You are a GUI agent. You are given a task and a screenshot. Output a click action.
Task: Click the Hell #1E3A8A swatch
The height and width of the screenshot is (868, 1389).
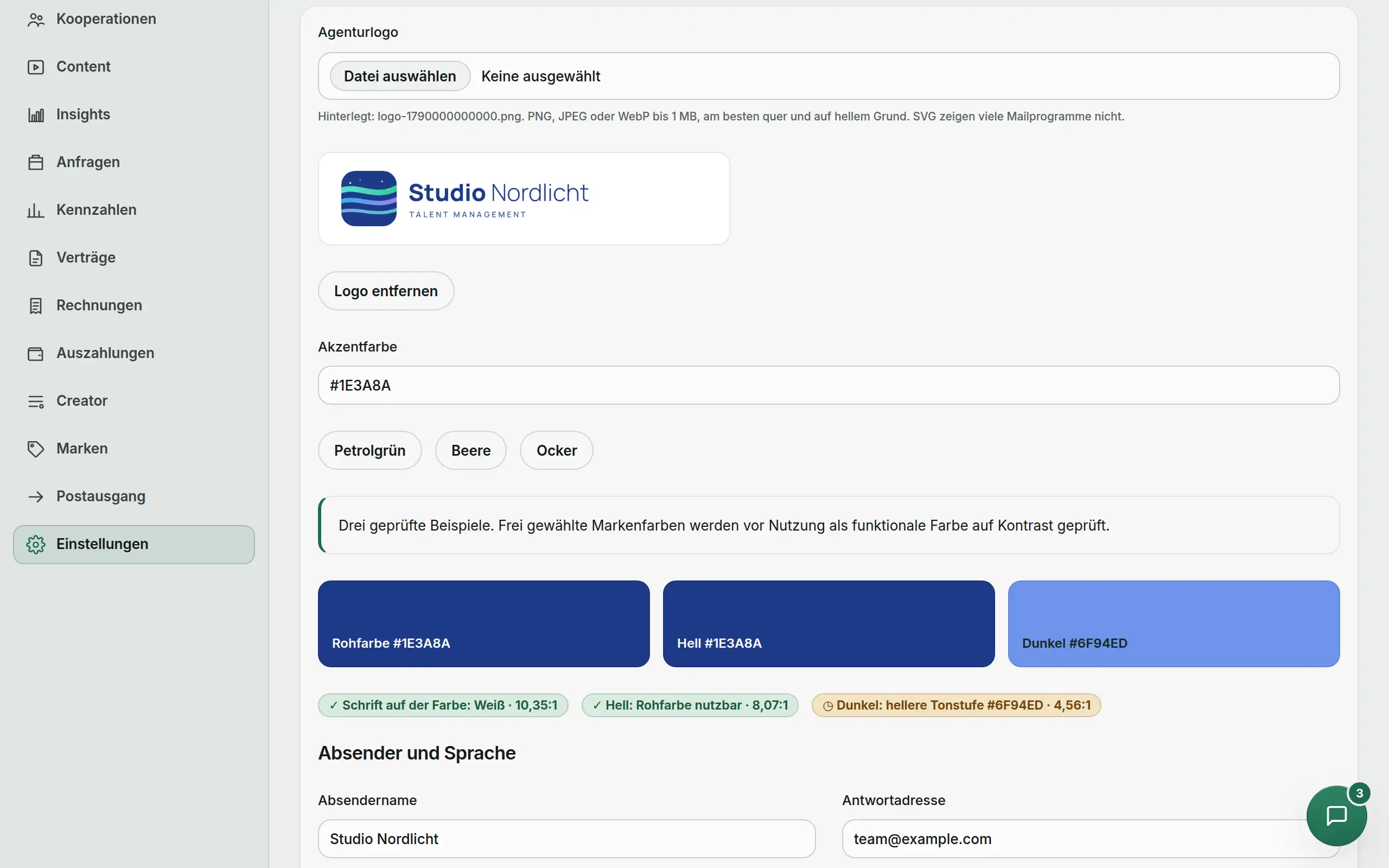pos(829,623)
